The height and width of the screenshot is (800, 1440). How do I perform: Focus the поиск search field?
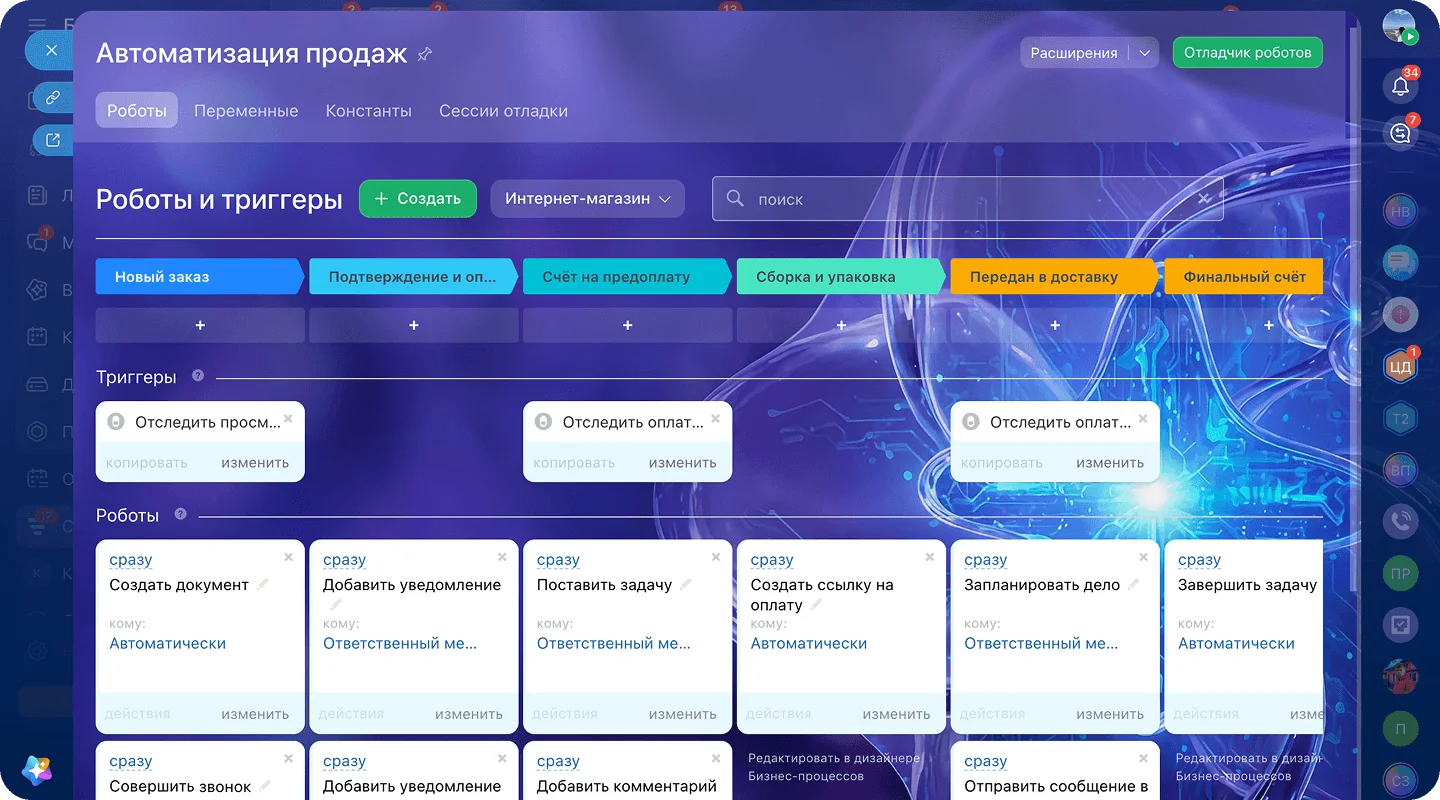click(x=967, y=199)
